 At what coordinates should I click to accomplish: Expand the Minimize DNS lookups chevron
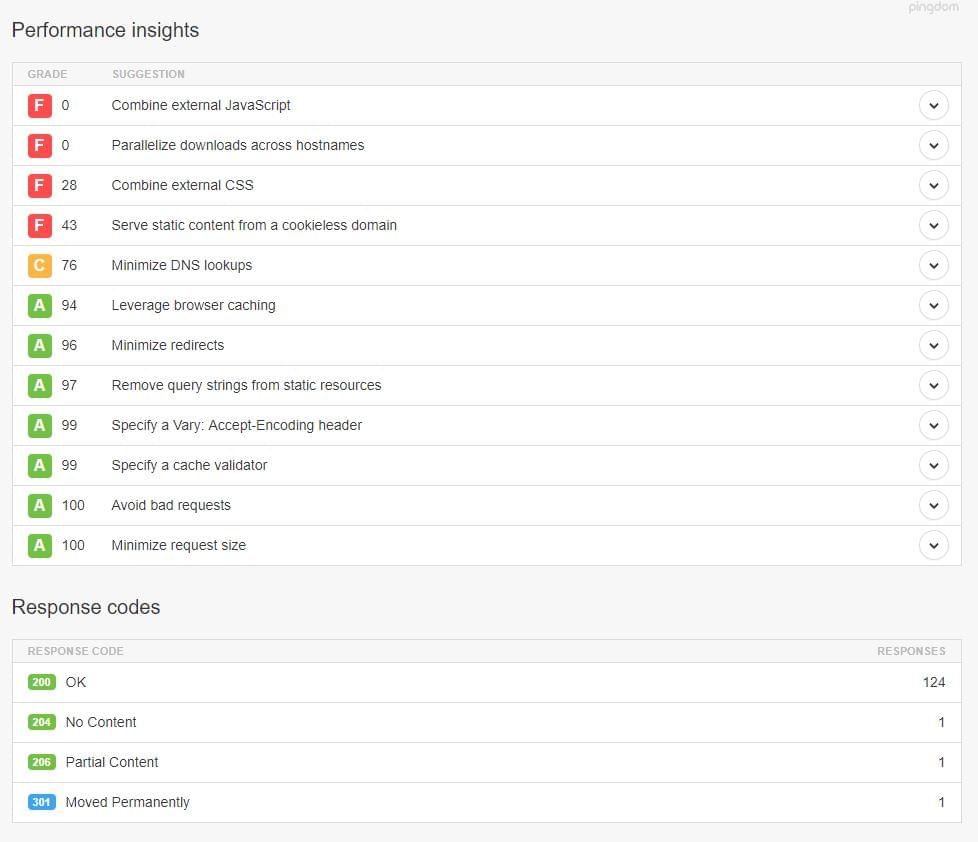click(933, 265)
